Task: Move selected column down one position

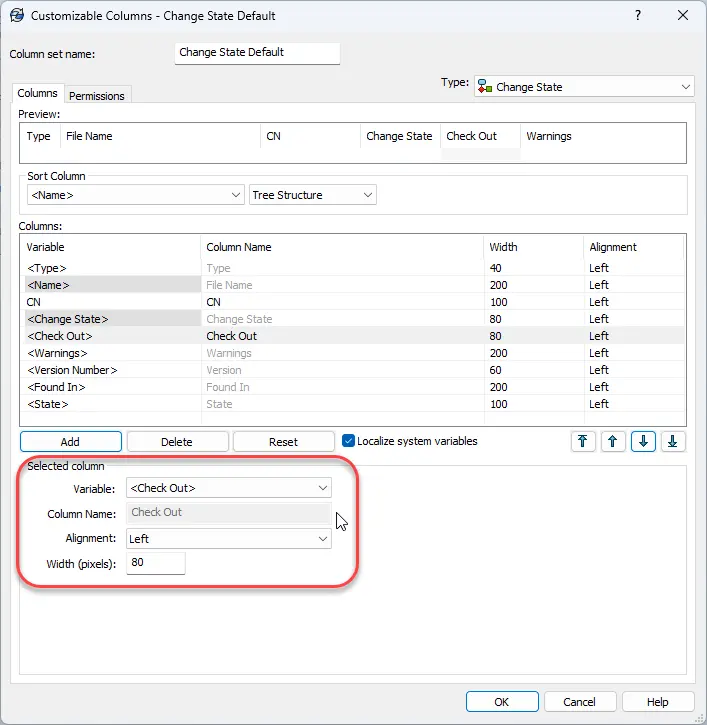Action: (x=643, y=441)
